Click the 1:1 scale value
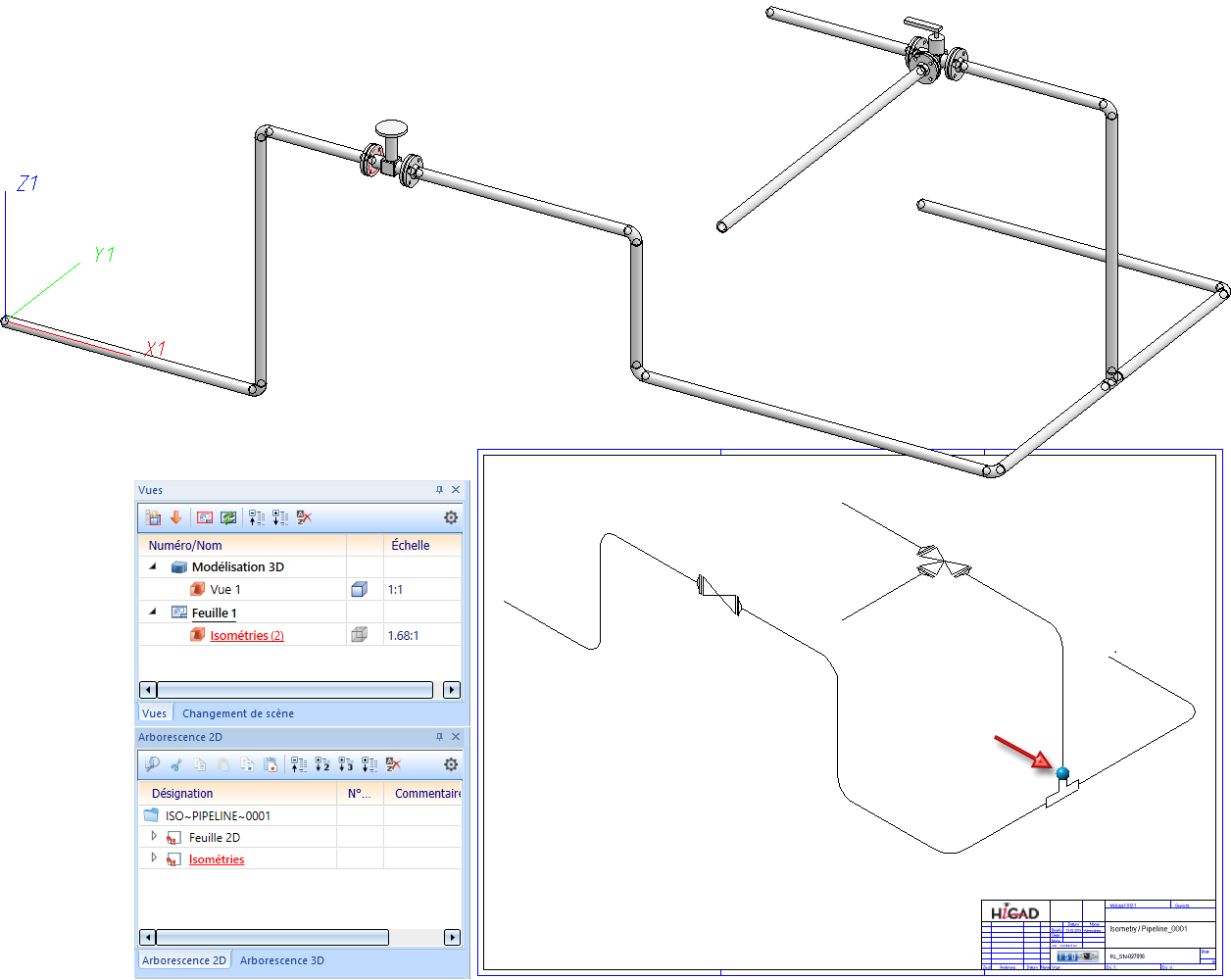The height and width of the screenshot is (980, 1231). (x=396, y=590)
